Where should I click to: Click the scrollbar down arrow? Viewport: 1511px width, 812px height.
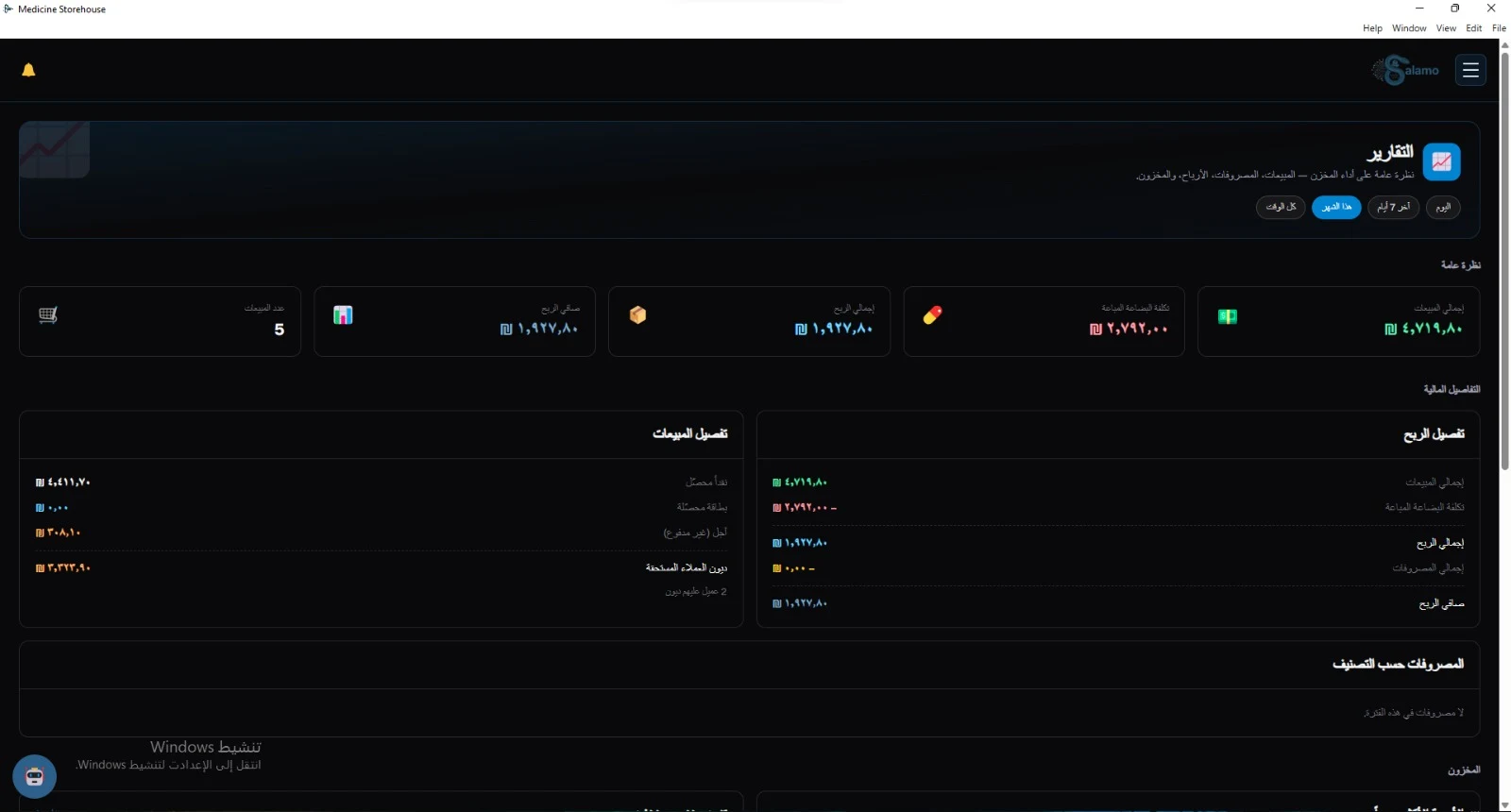1504,805
